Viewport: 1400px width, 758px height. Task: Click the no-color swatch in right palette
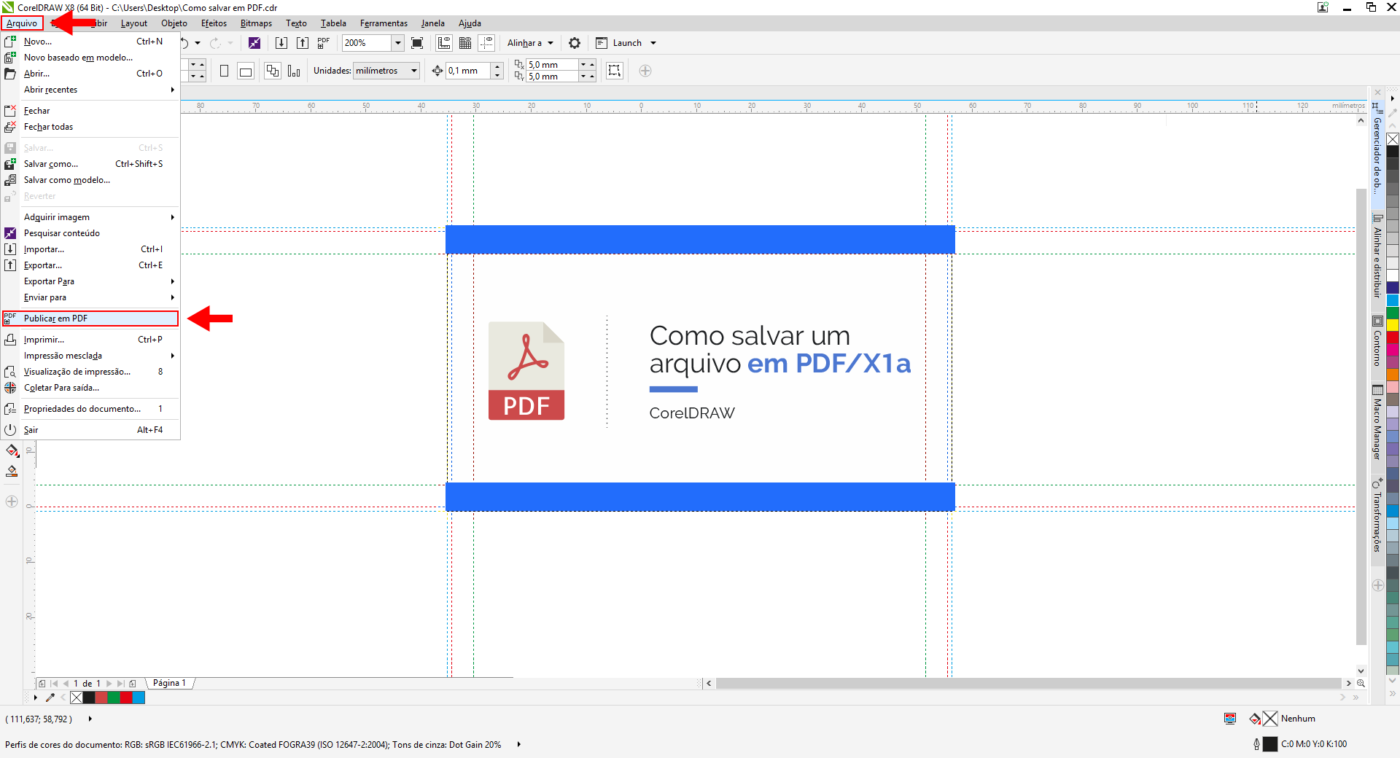pos(1392,139)
